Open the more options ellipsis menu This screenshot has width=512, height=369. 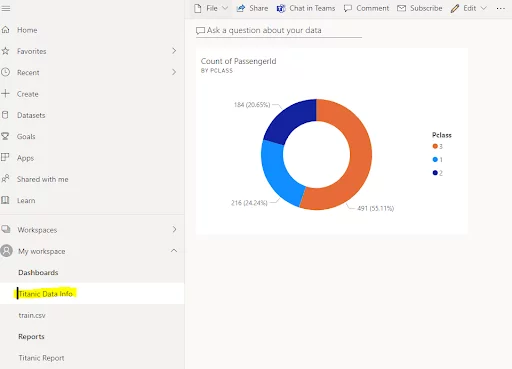pyautogui.click(x=501, y=8)
